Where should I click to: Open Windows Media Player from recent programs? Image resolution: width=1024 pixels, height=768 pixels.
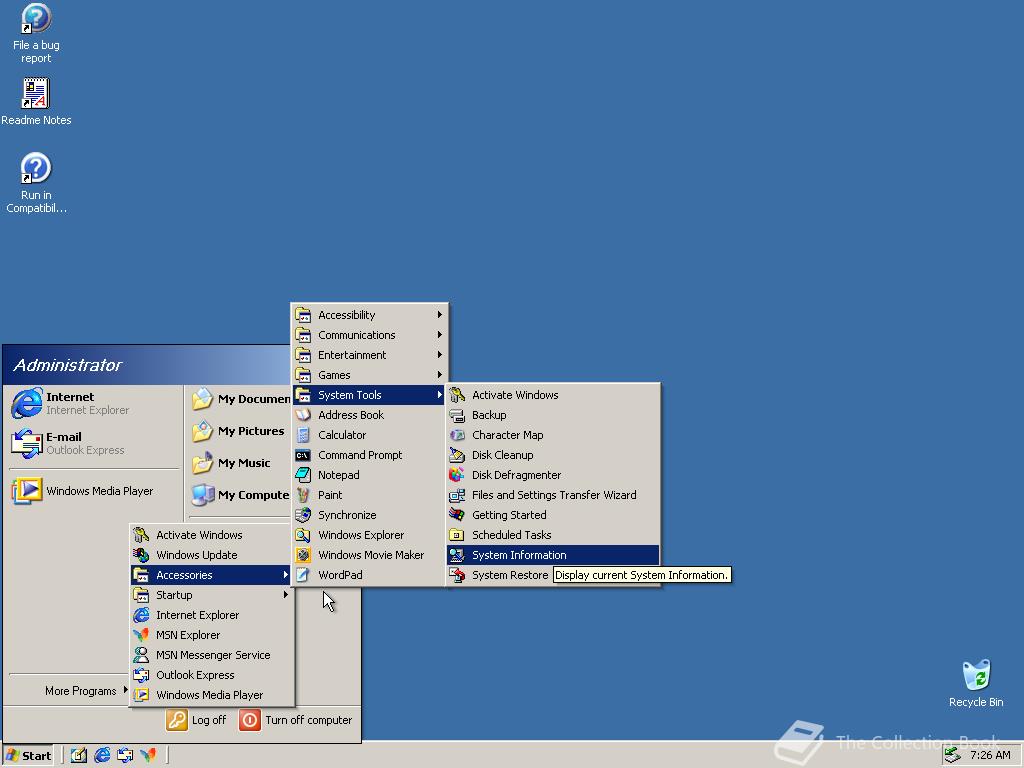click(x=93, y=491)
